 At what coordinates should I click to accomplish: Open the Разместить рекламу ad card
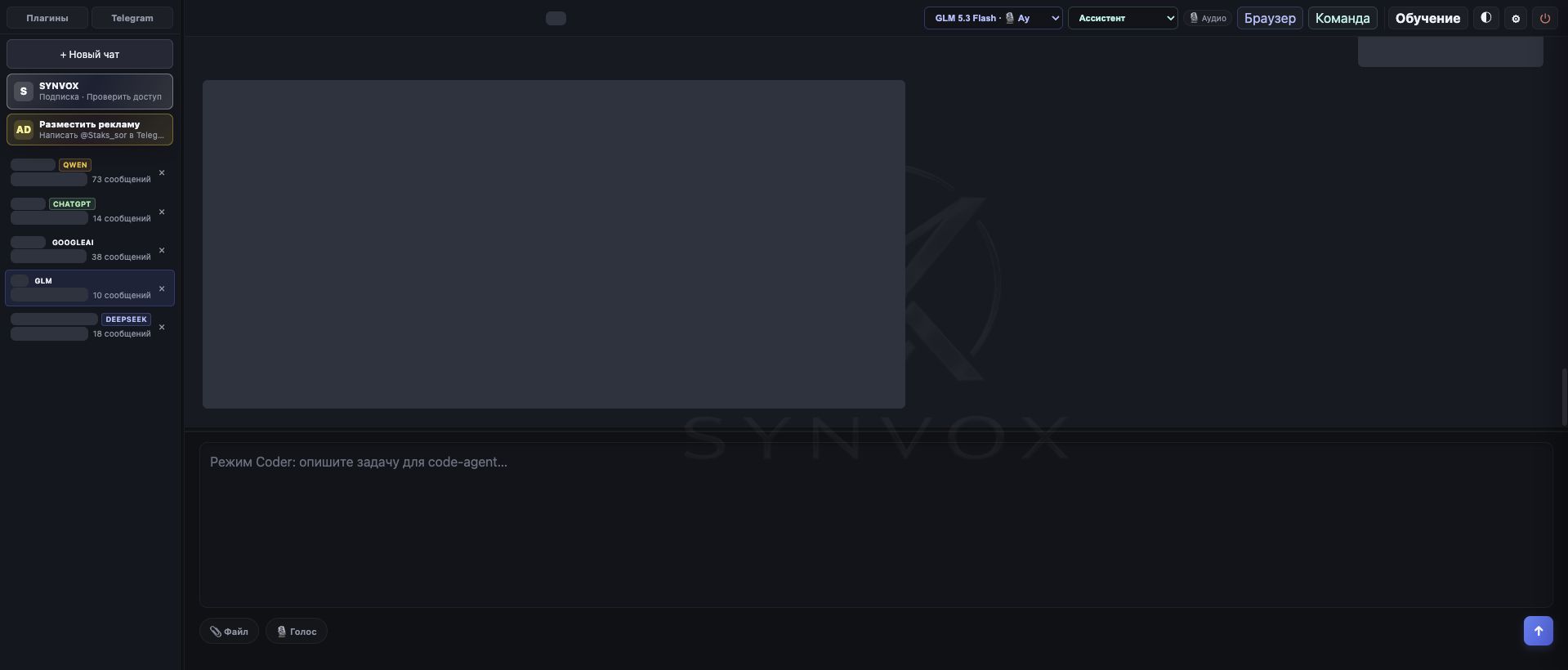click(90, 129)
